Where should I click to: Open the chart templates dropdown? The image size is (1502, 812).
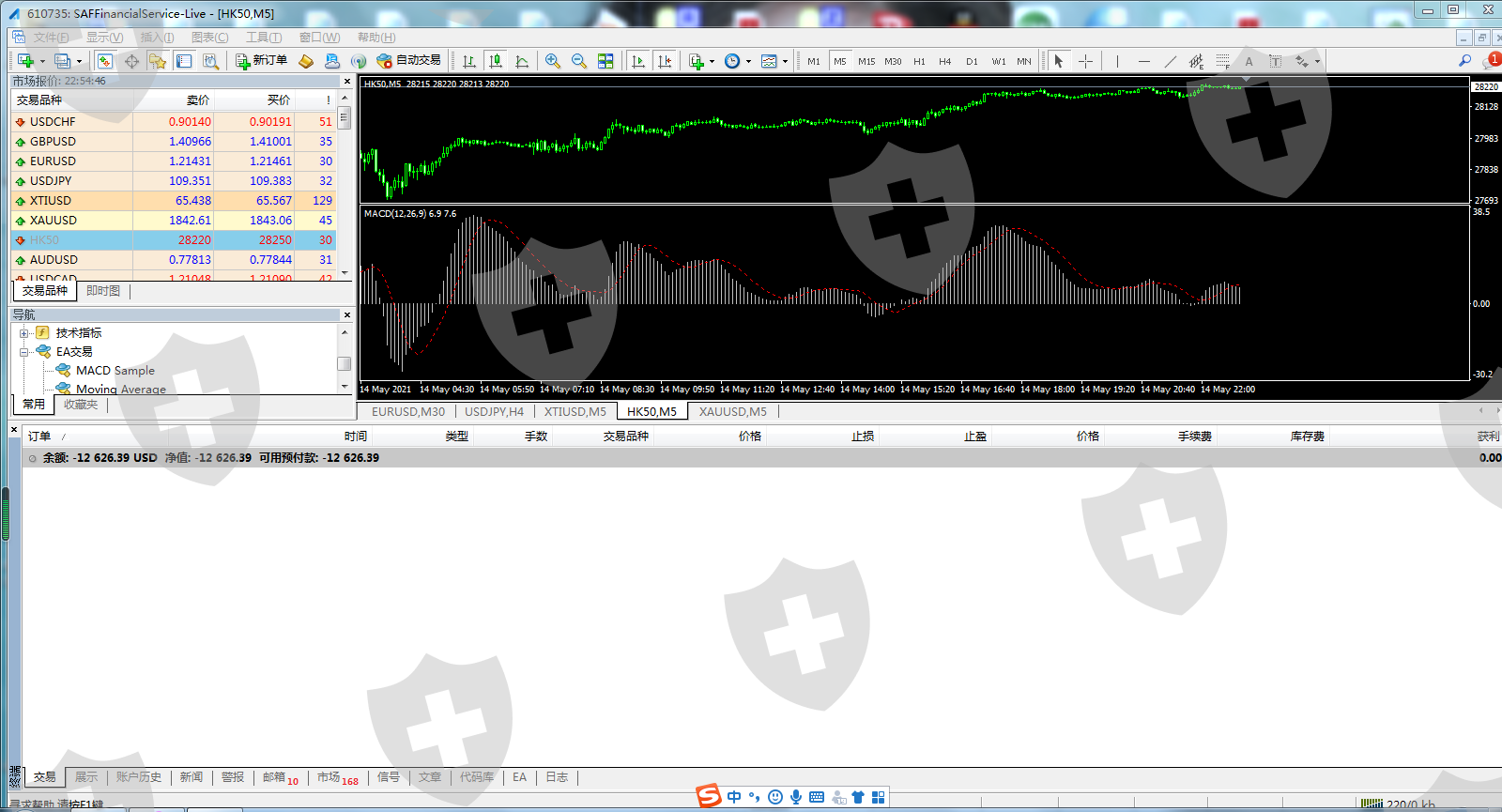click(774, 61)
